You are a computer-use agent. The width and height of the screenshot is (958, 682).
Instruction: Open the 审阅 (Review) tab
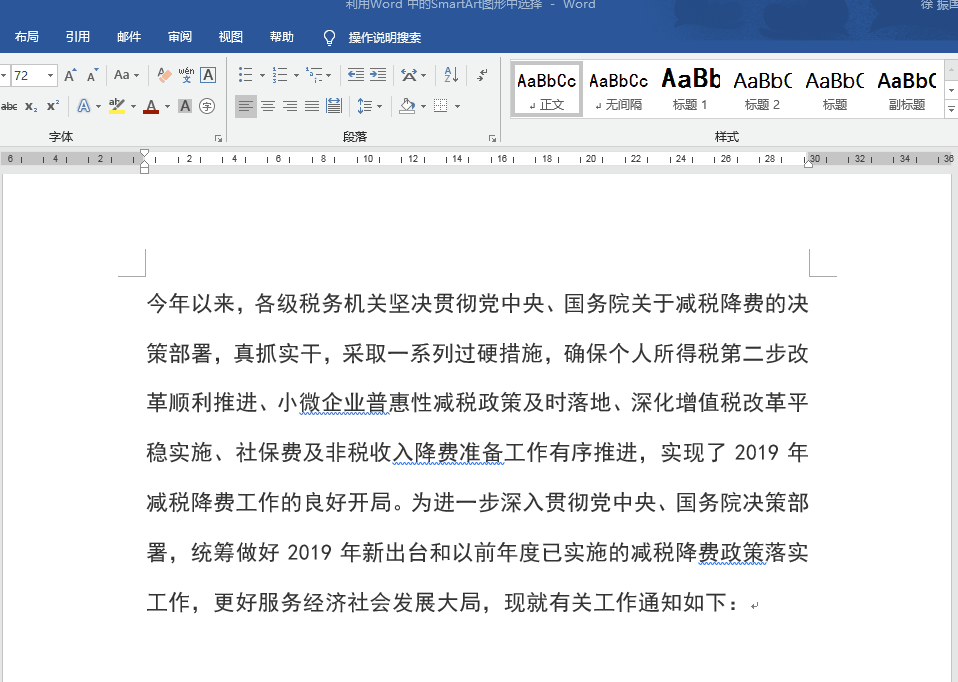coord(180,37)
